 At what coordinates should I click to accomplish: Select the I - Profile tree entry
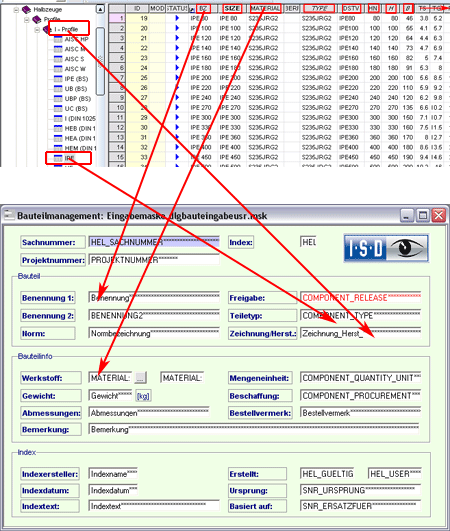(x=66, y=29)
